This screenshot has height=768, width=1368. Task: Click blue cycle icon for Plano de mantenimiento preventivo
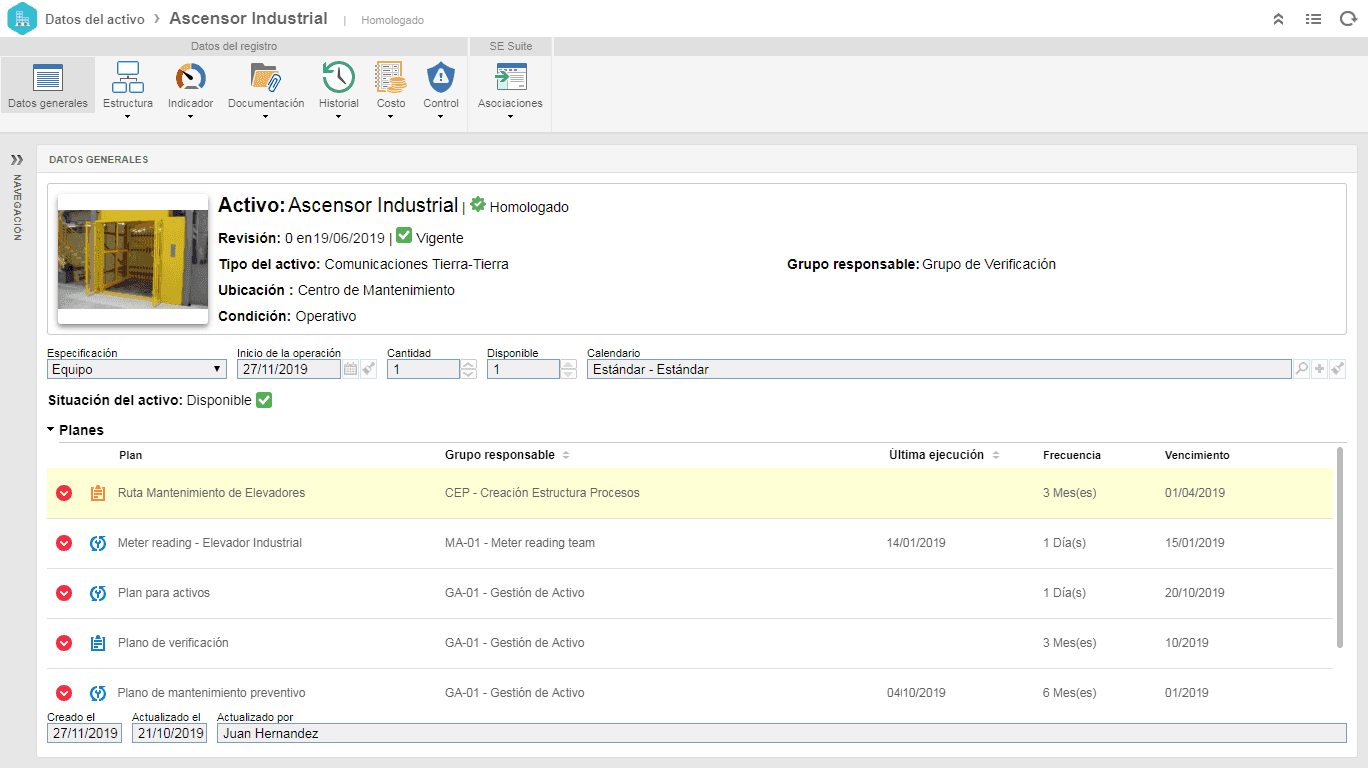[x=98, y=693]
